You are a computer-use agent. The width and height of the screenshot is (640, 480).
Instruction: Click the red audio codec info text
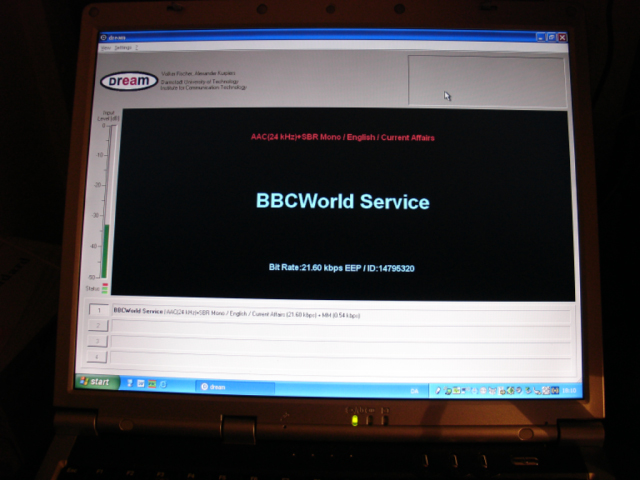(342, 137)
